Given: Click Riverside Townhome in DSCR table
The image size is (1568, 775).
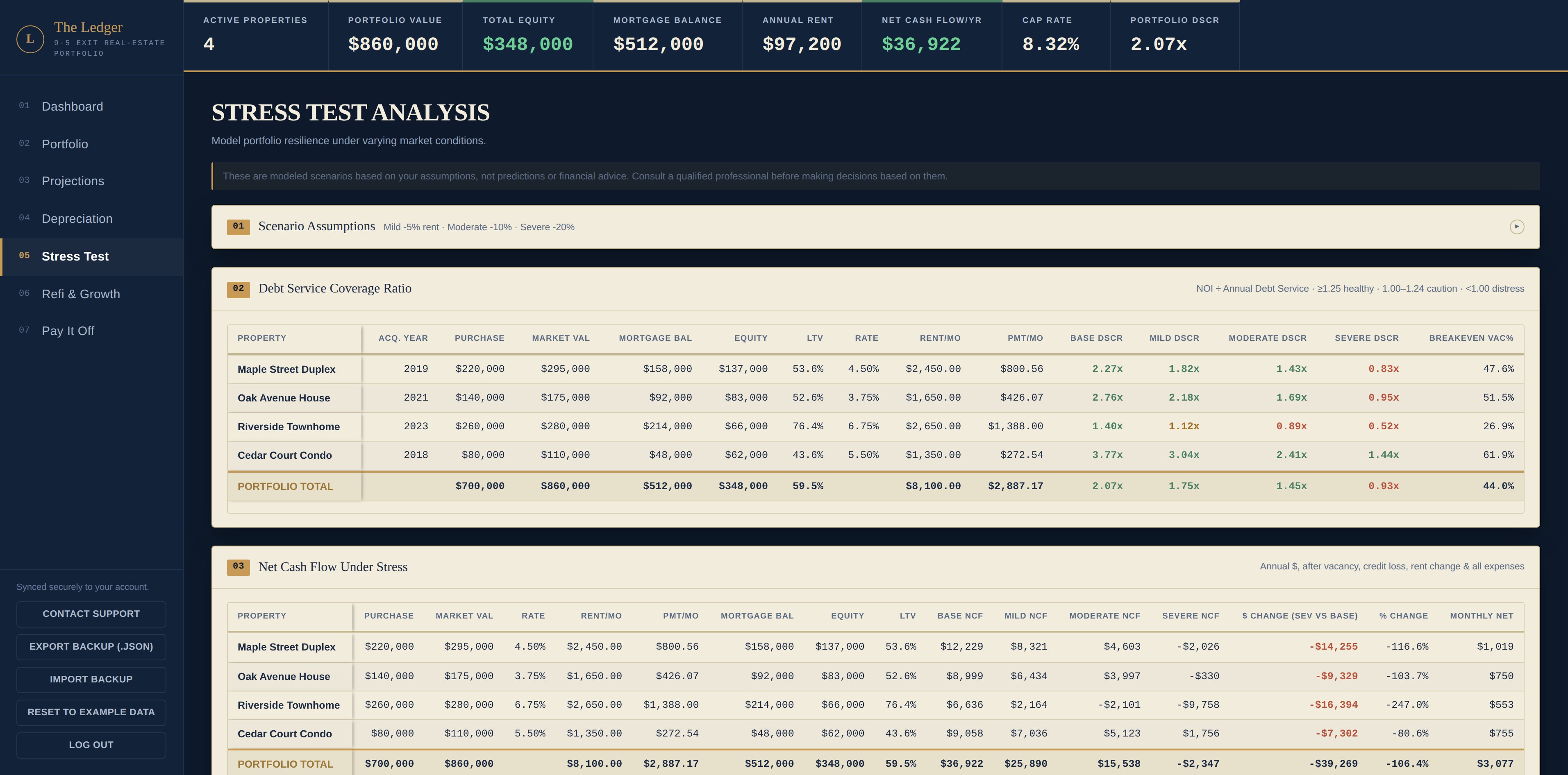Looking at the screenshot, I should tap(289, 426).
